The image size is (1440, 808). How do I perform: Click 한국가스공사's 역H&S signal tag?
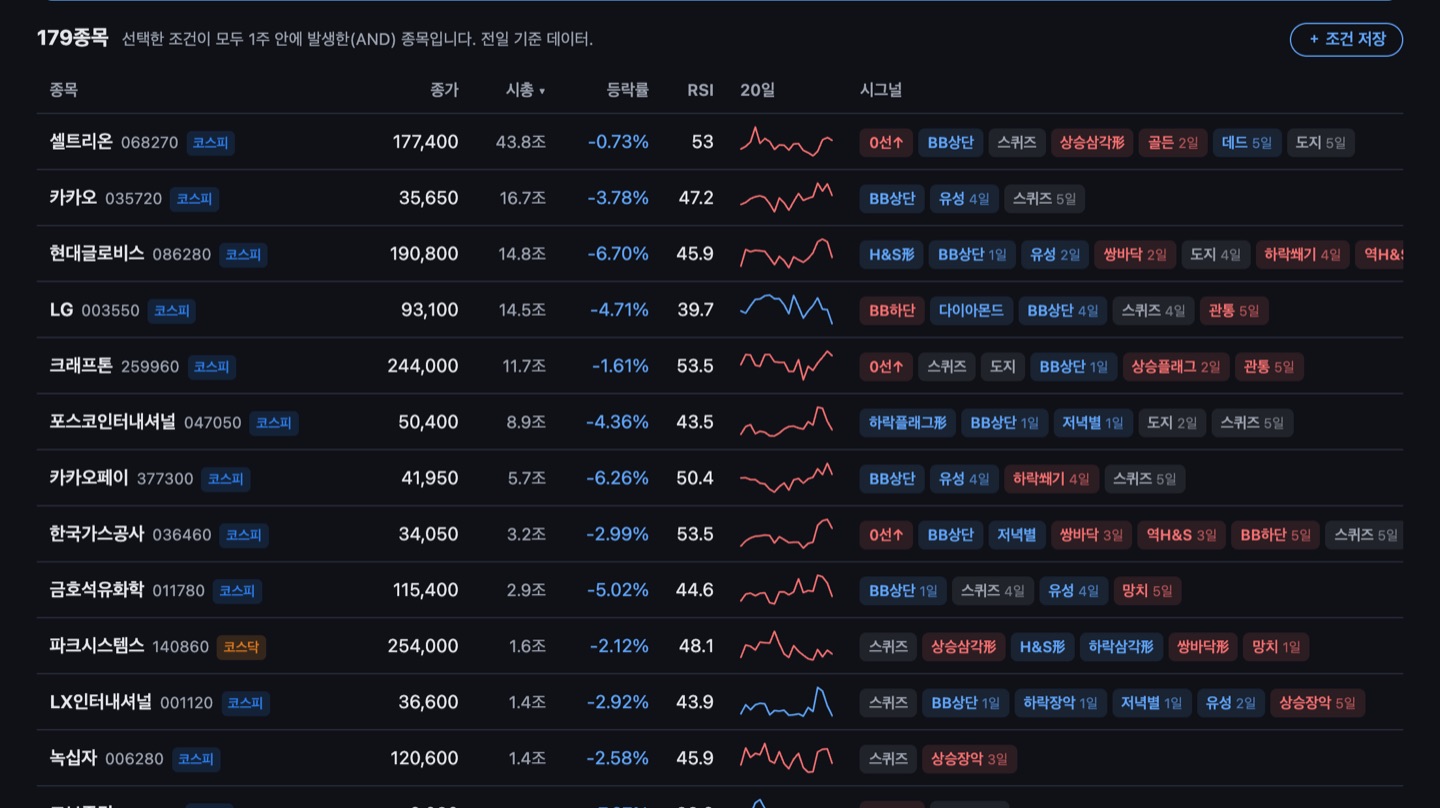coord(1181,535)
